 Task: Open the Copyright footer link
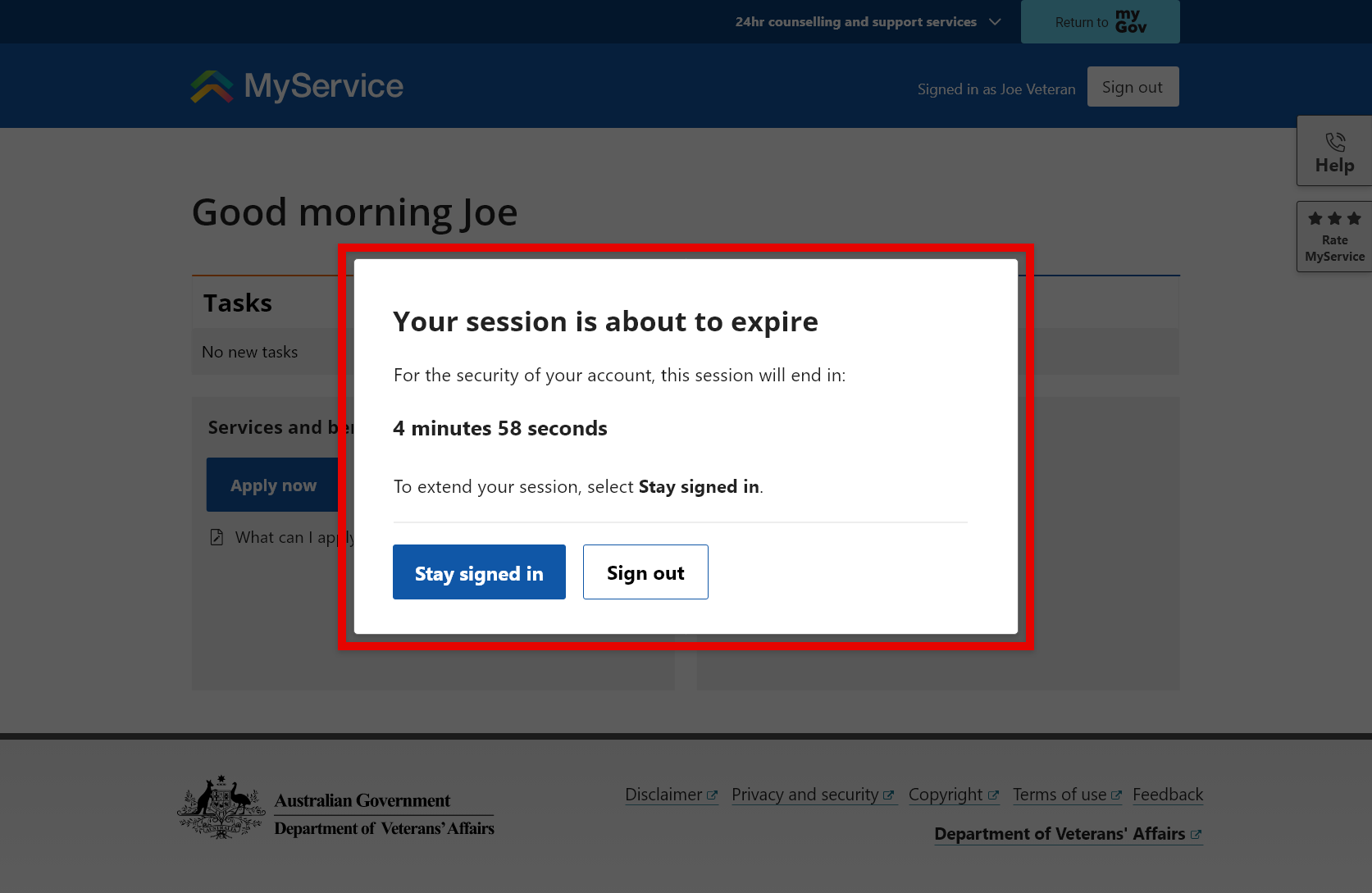click(x=954, y=795)
